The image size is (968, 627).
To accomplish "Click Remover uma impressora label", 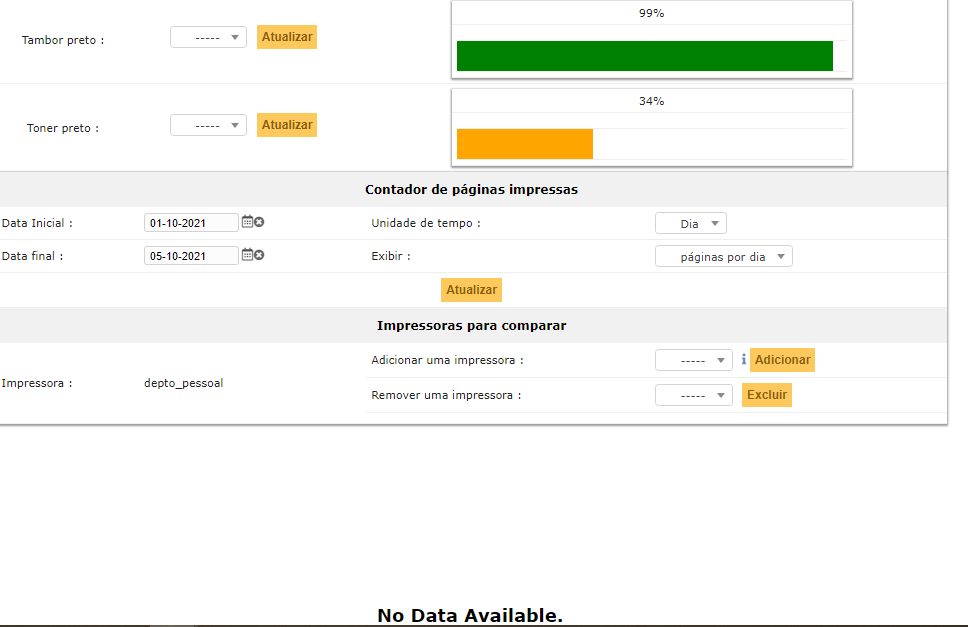I will pos(446,396).
